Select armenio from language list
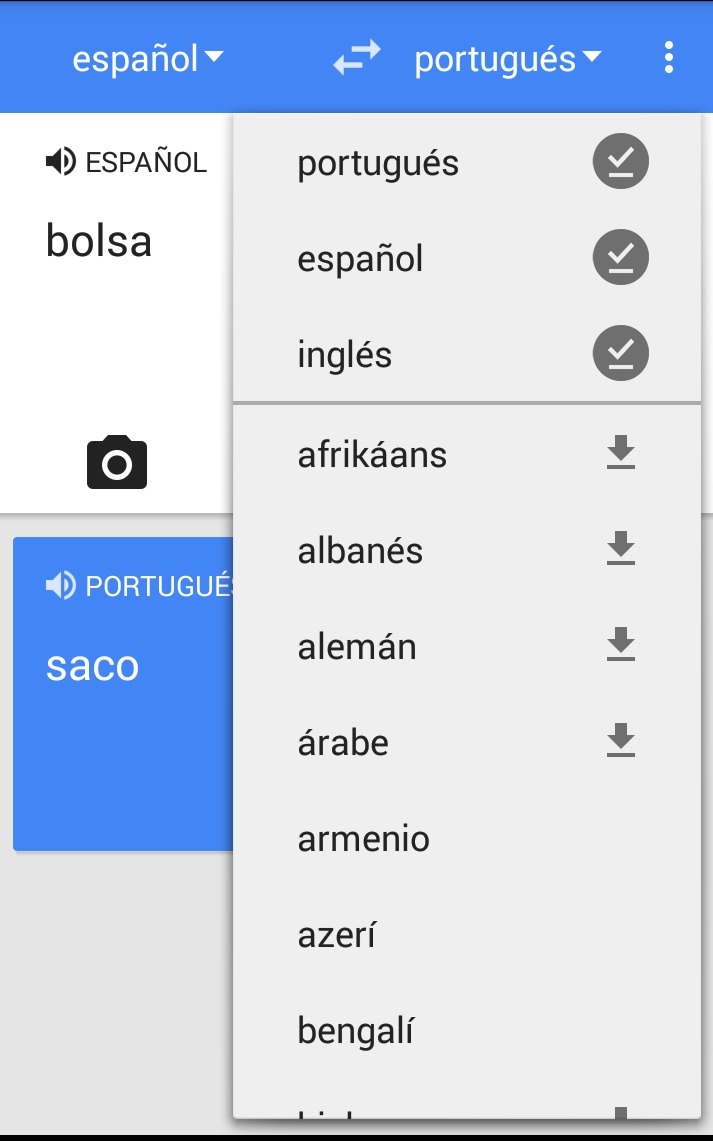This screenshot has height=1141, width=713. coord(364,838)
